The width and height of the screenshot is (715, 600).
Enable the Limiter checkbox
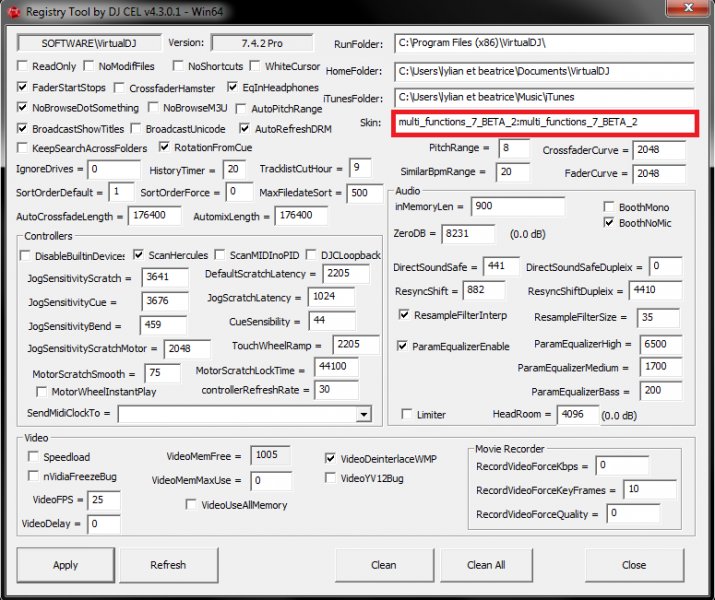[407, 414]
